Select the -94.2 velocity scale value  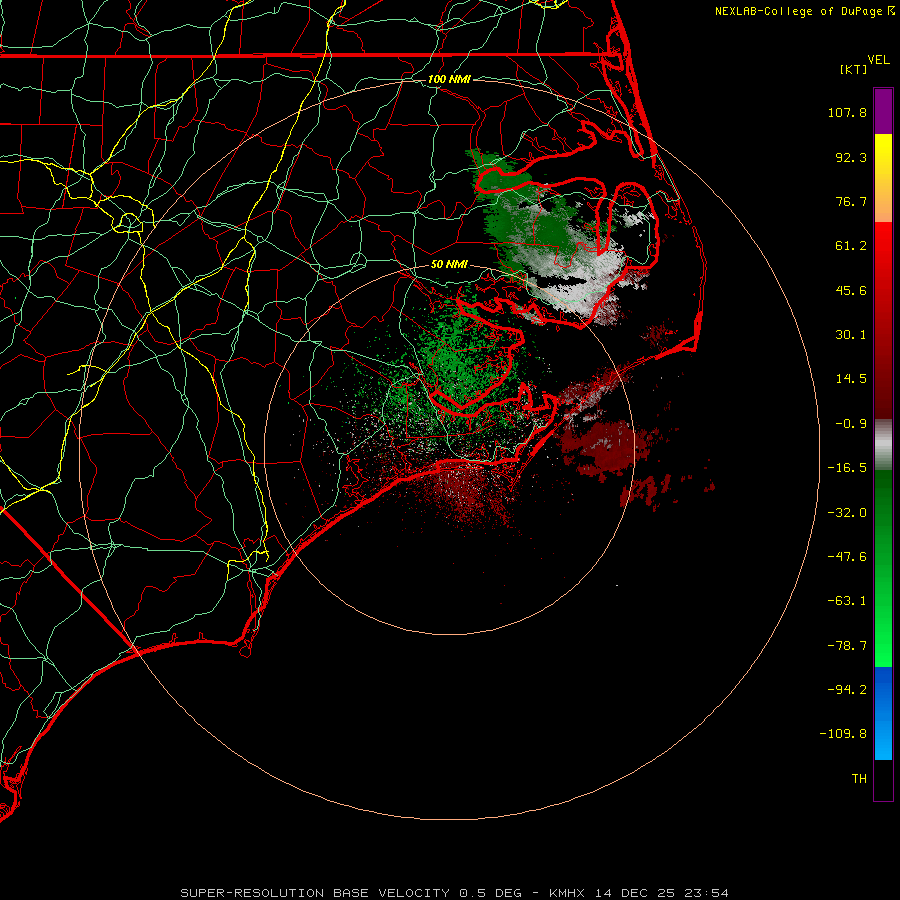pyautogui.click(x=847, y=689)
